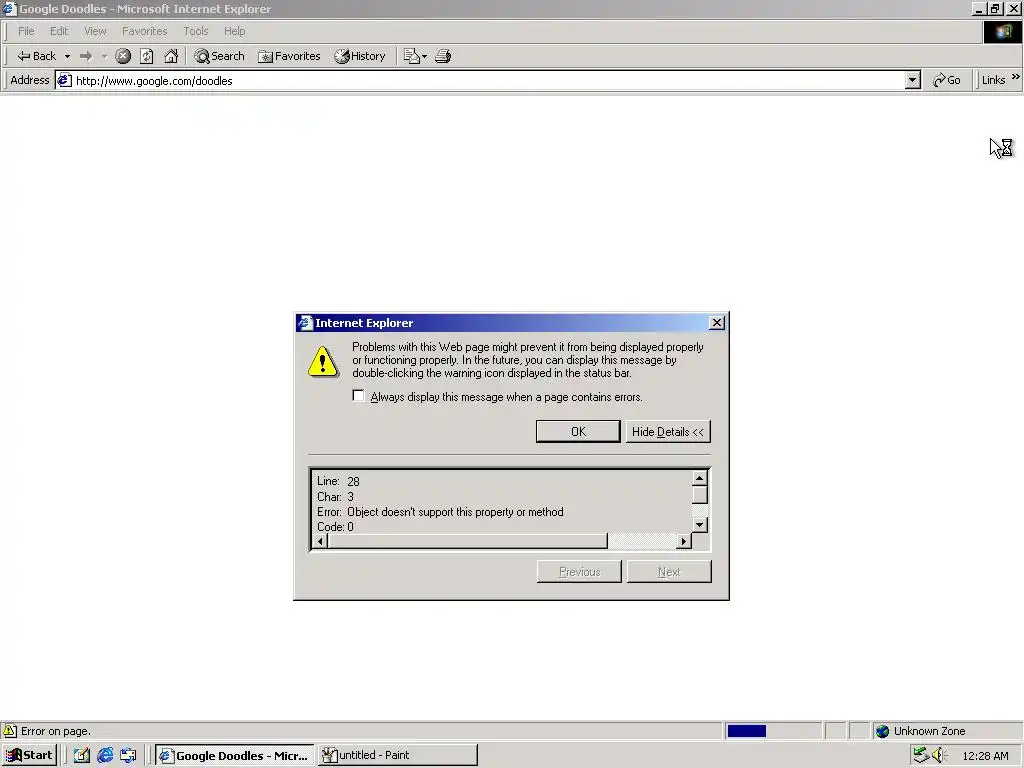The image size is (1024, 768).
Task: Expand the address bar dropdown list
Action: click(912, 80)
